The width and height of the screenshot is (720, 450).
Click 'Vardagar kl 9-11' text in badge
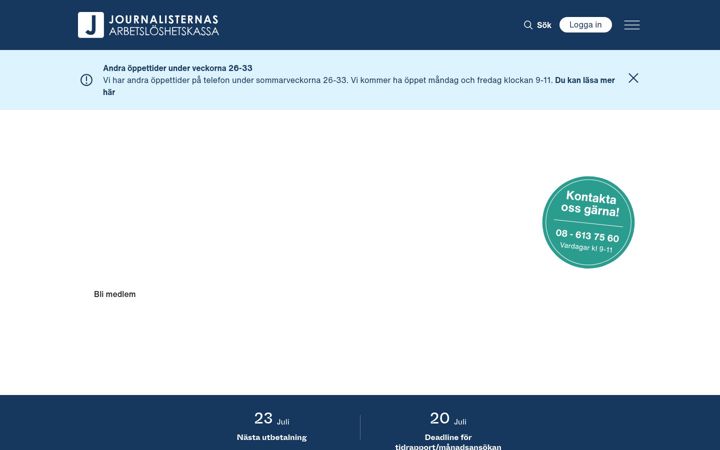(586, 248)
